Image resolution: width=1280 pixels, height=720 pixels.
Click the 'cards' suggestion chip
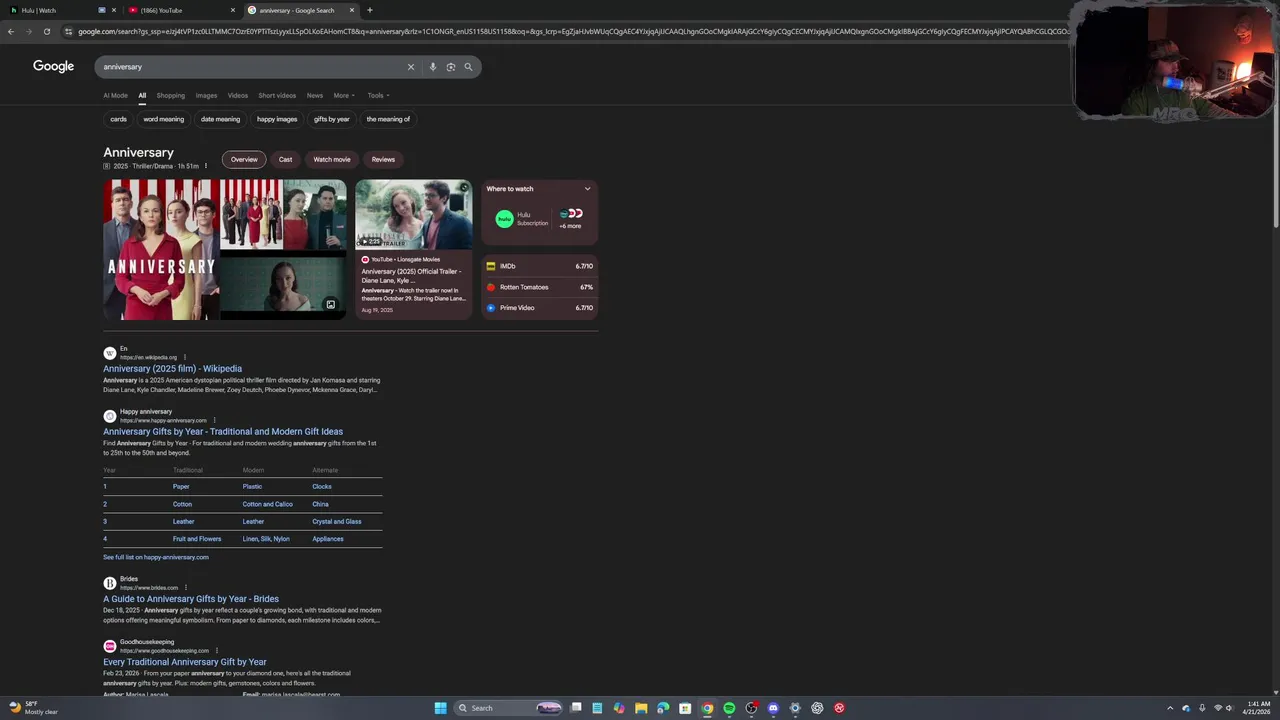click(119, 119)
